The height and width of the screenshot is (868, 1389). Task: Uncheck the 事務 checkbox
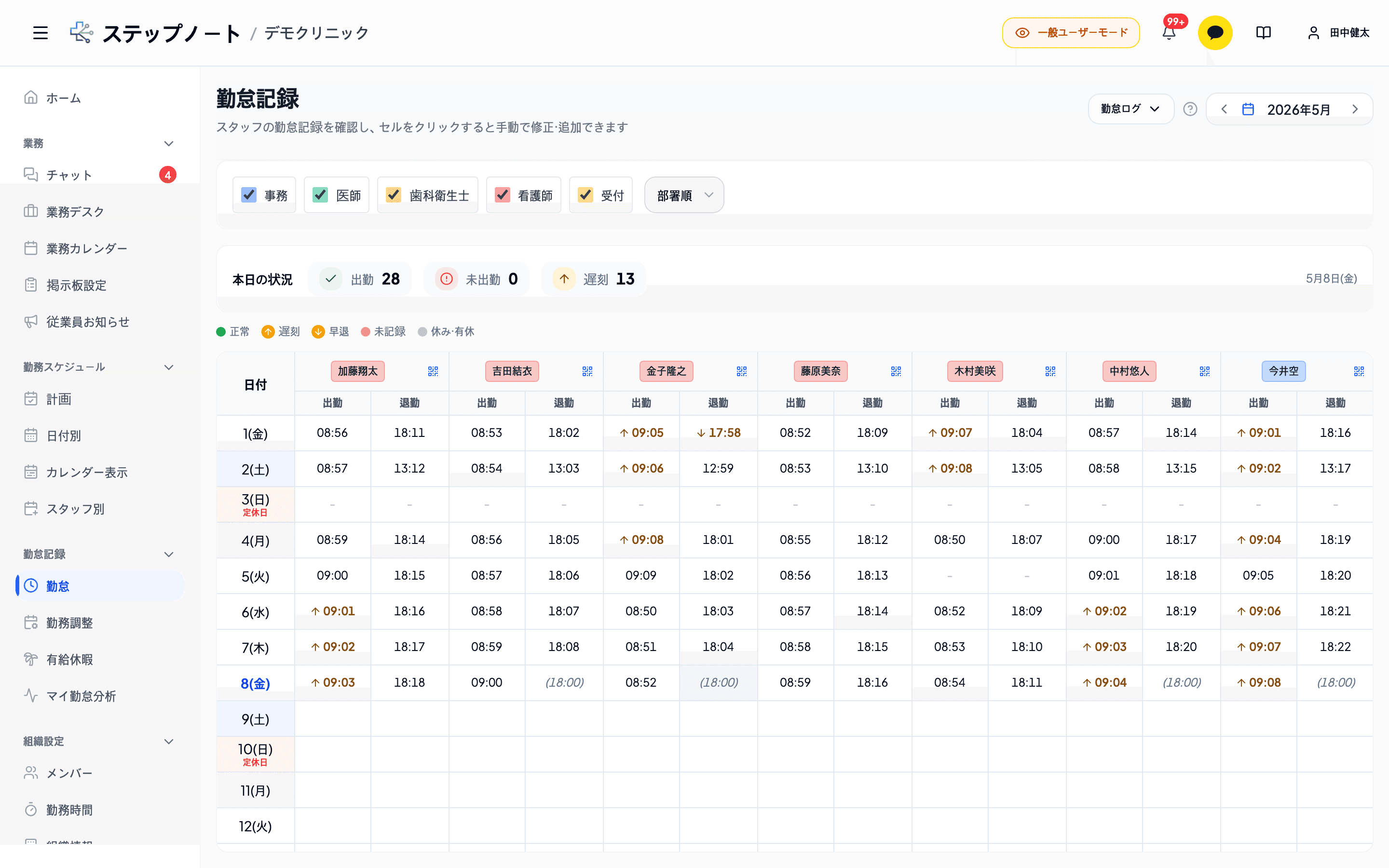click(248, 195)
